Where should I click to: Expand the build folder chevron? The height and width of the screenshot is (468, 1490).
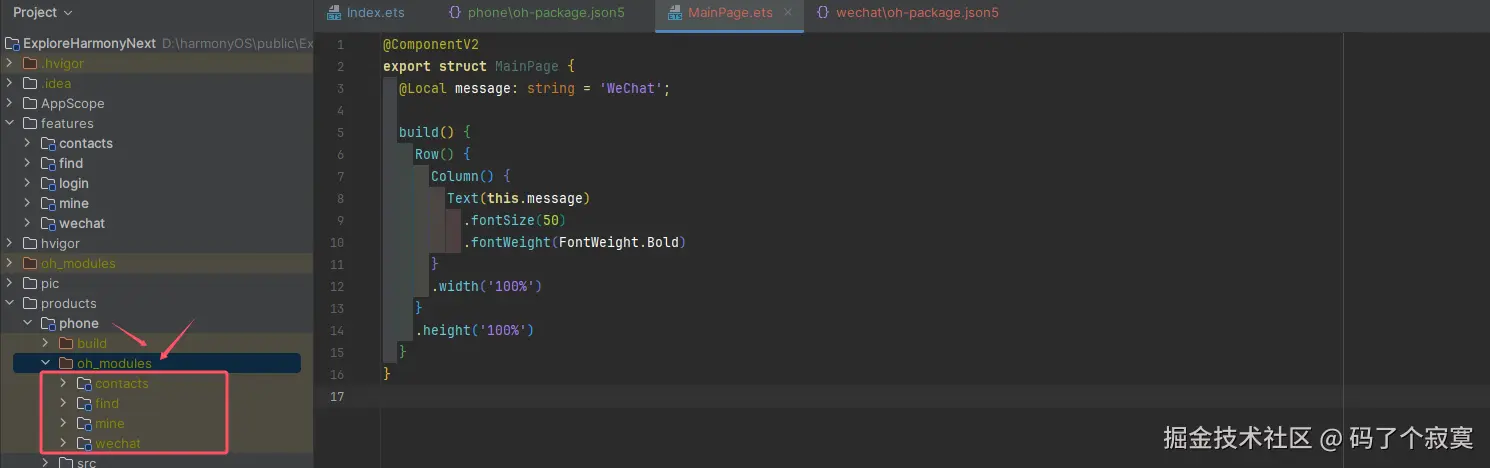click(x=46, y=343)
